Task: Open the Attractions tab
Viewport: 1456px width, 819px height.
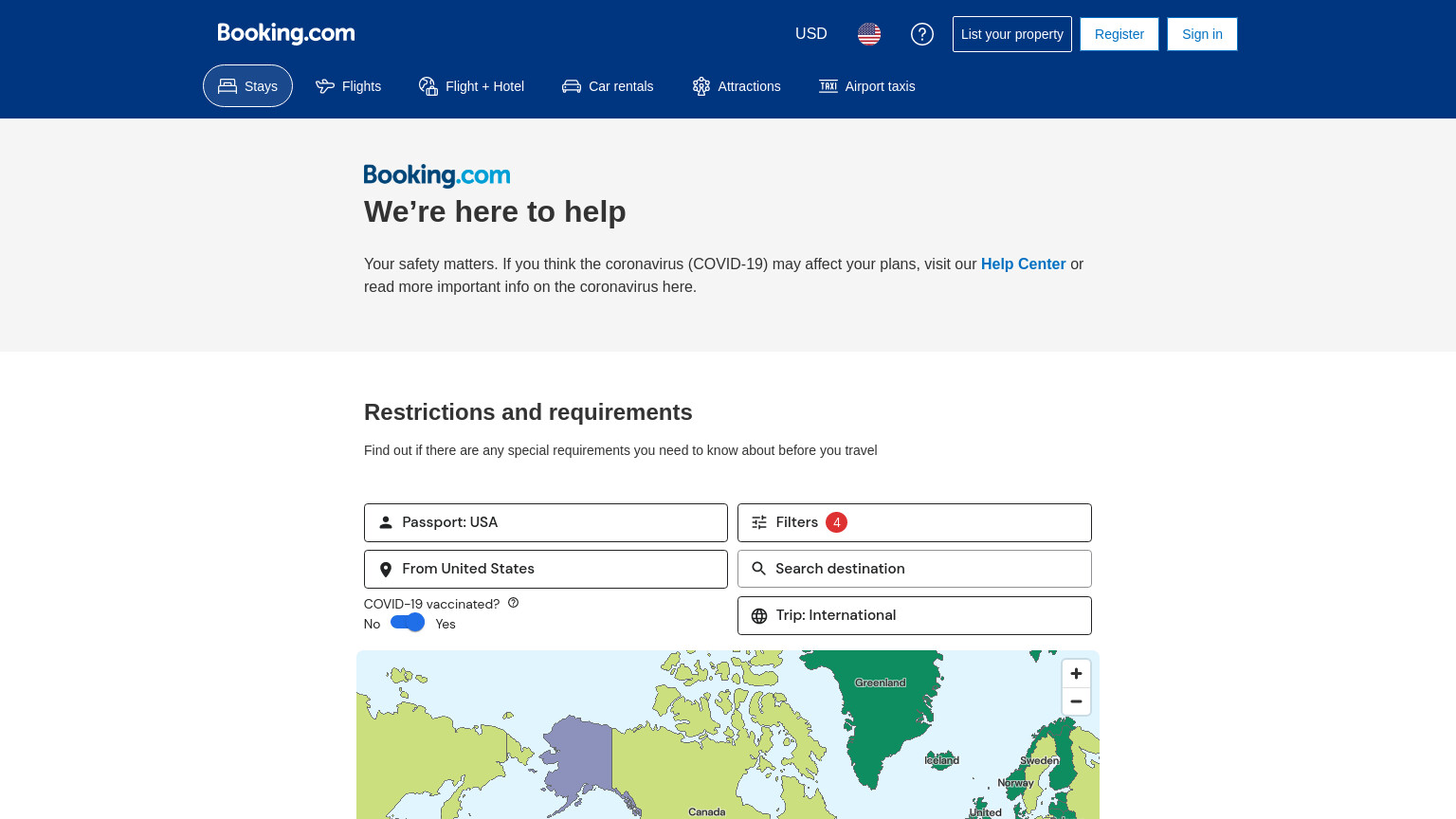Action: pyautogui.click(x=737, y=86)
